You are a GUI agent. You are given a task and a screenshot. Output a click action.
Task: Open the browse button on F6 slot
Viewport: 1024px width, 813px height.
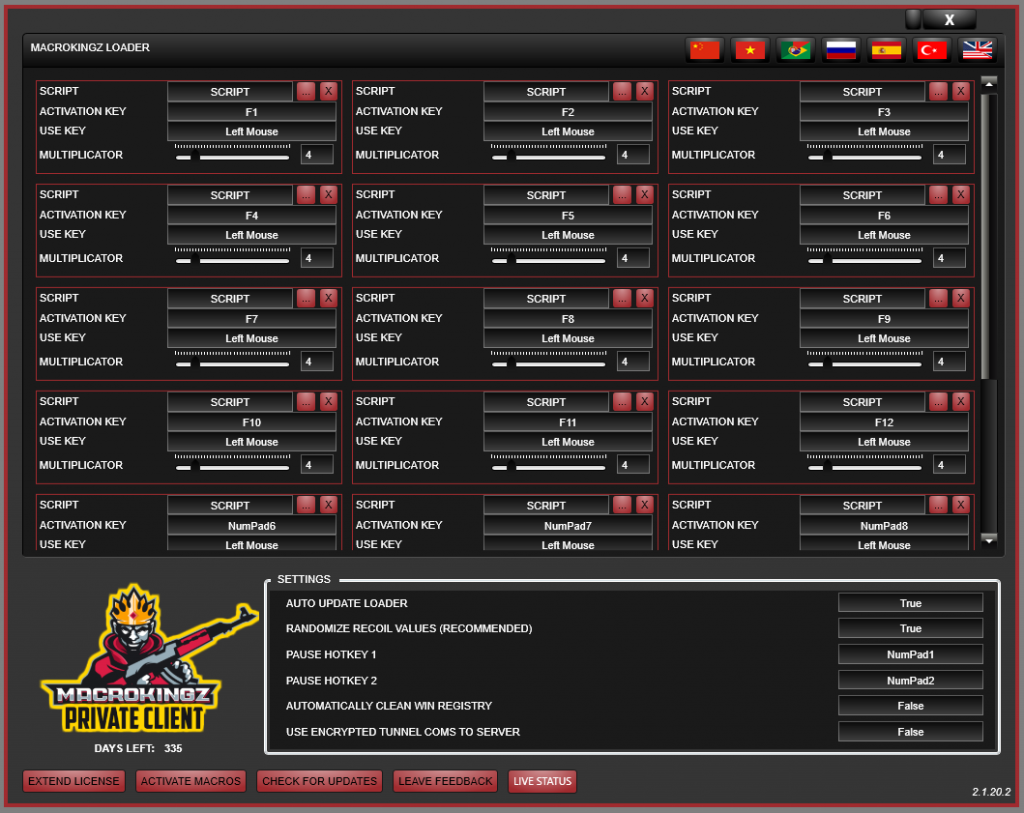coord(938,195)
